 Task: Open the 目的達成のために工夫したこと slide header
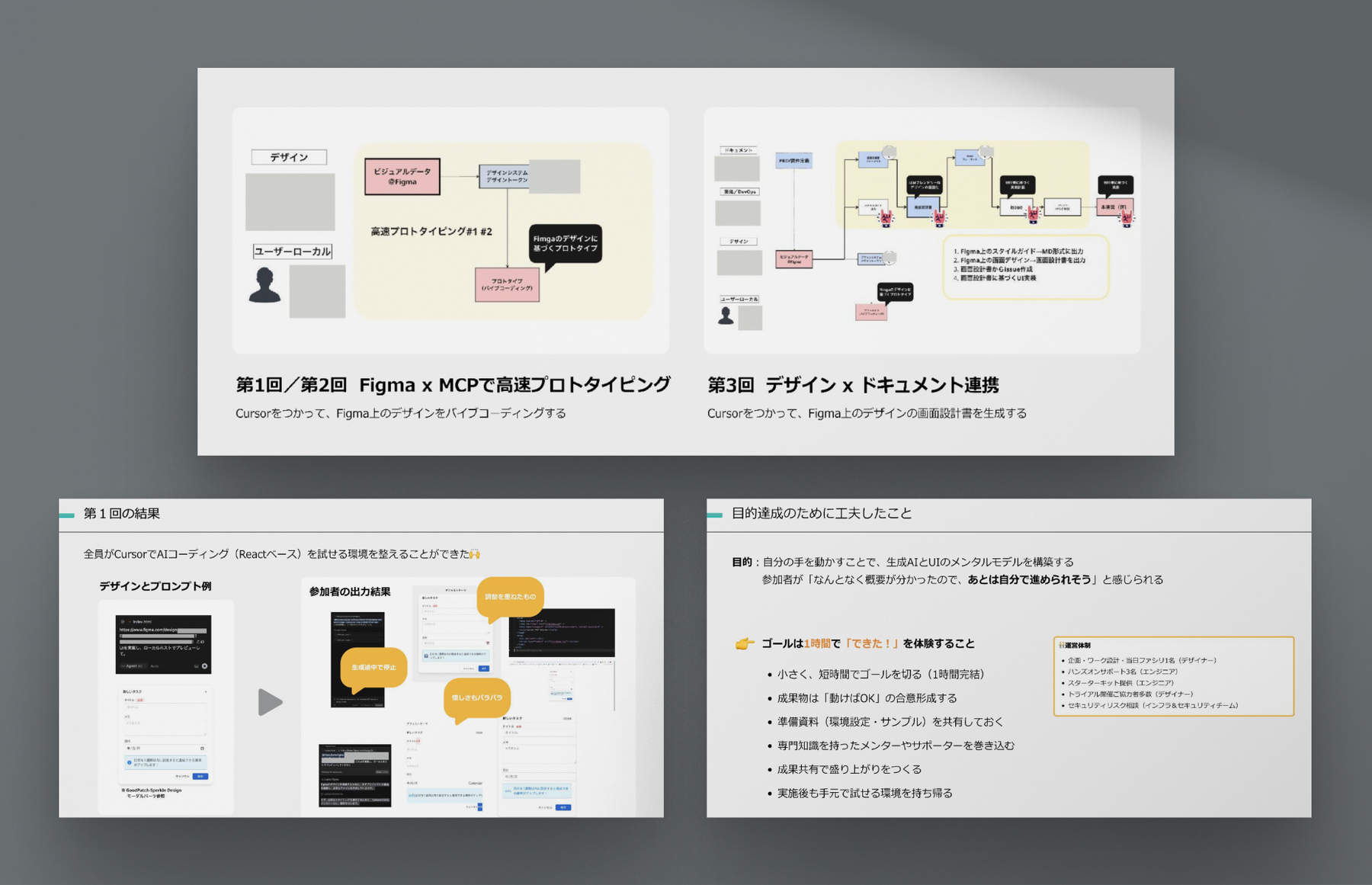pyautogui.click(x=821, y=514)
